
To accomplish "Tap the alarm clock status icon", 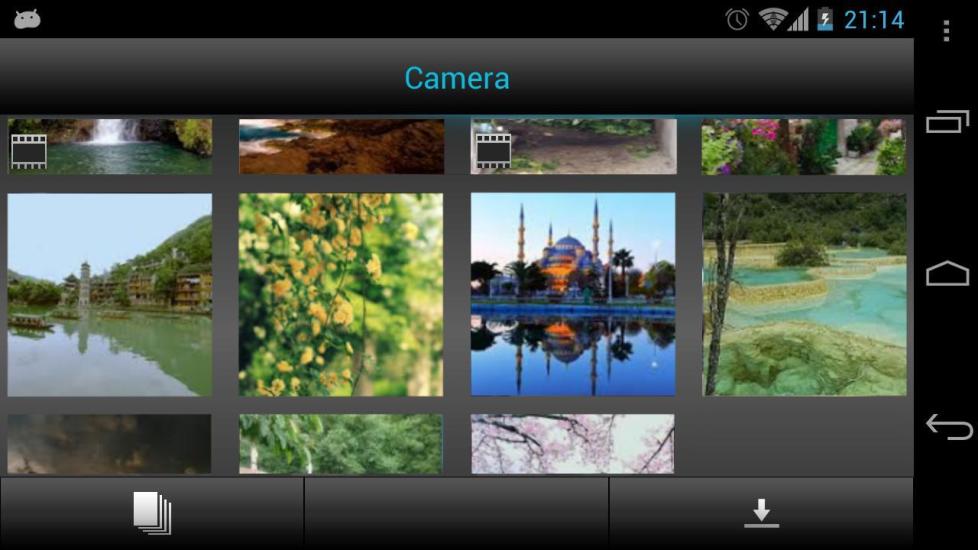I will pos(737,19).
